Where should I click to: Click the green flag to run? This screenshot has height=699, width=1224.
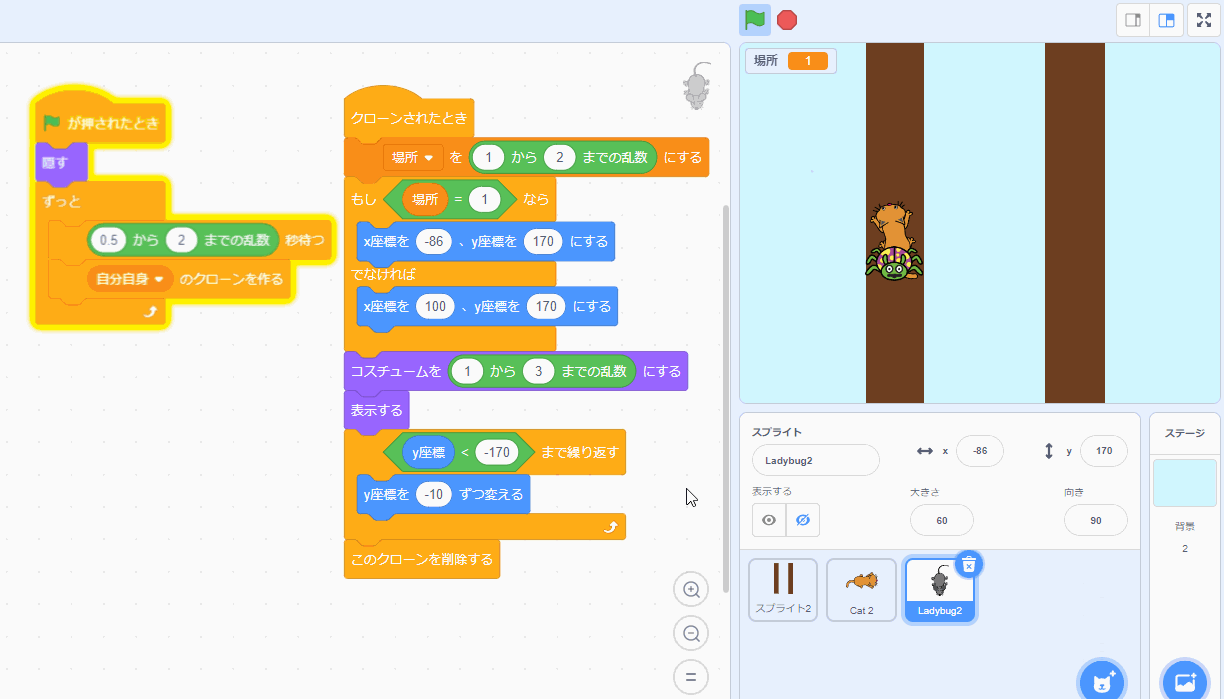754,20
